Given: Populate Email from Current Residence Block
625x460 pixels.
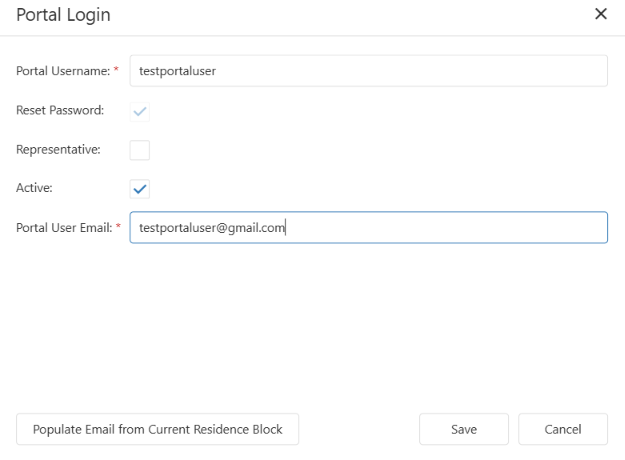Looking at the screenshot, I should click(x=157, y=429).
